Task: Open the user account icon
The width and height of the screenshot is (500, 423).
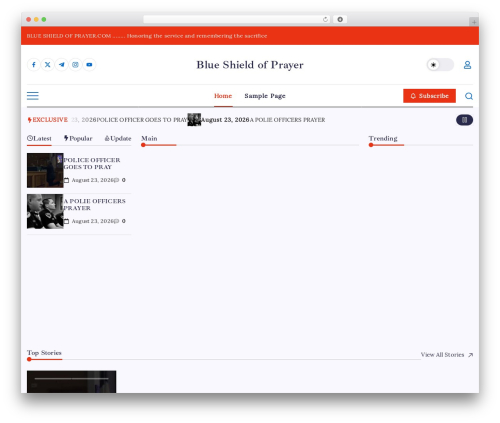Action: [467, 65]
